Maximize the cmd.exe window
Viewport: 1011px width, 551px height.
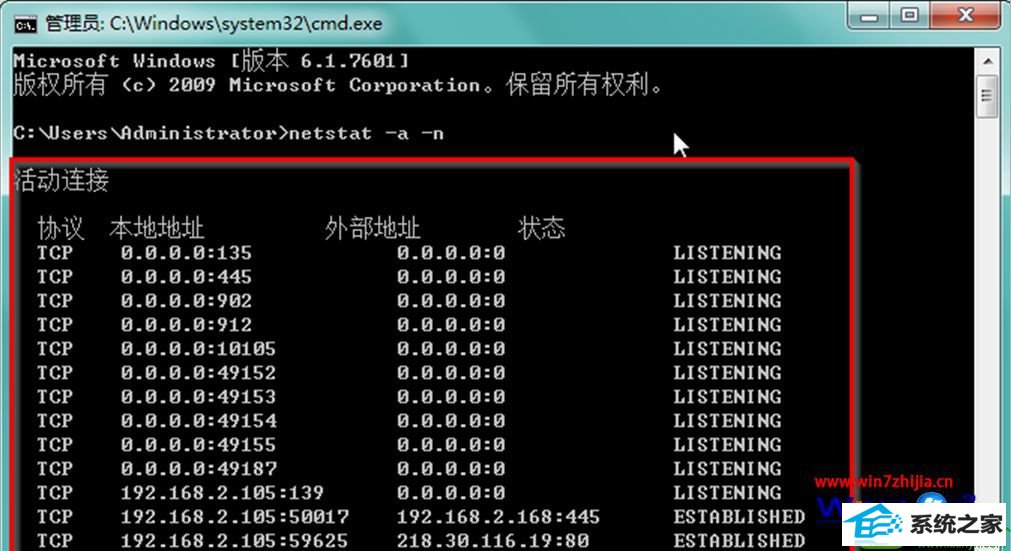909,15
